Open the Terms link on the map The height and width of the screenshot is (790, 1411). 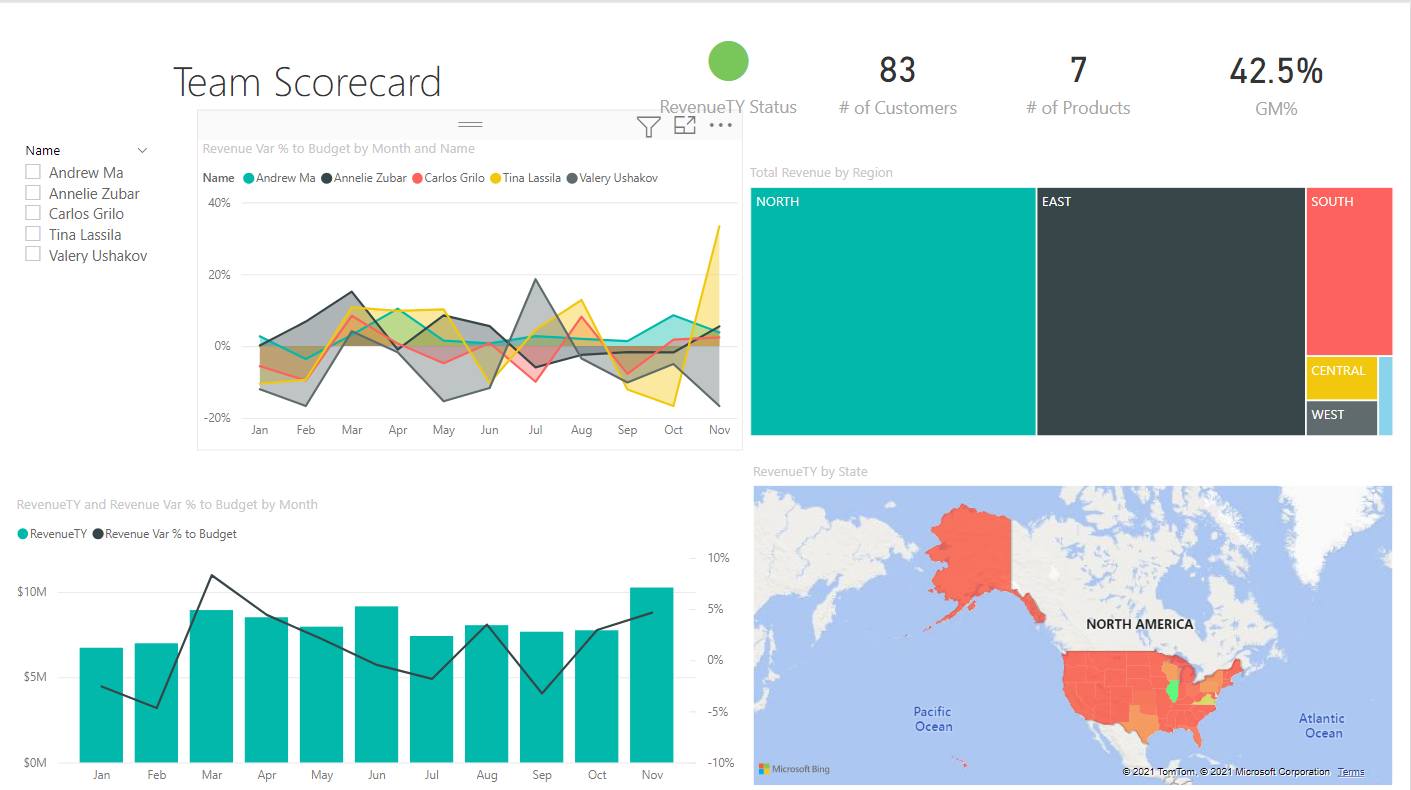1351,772
